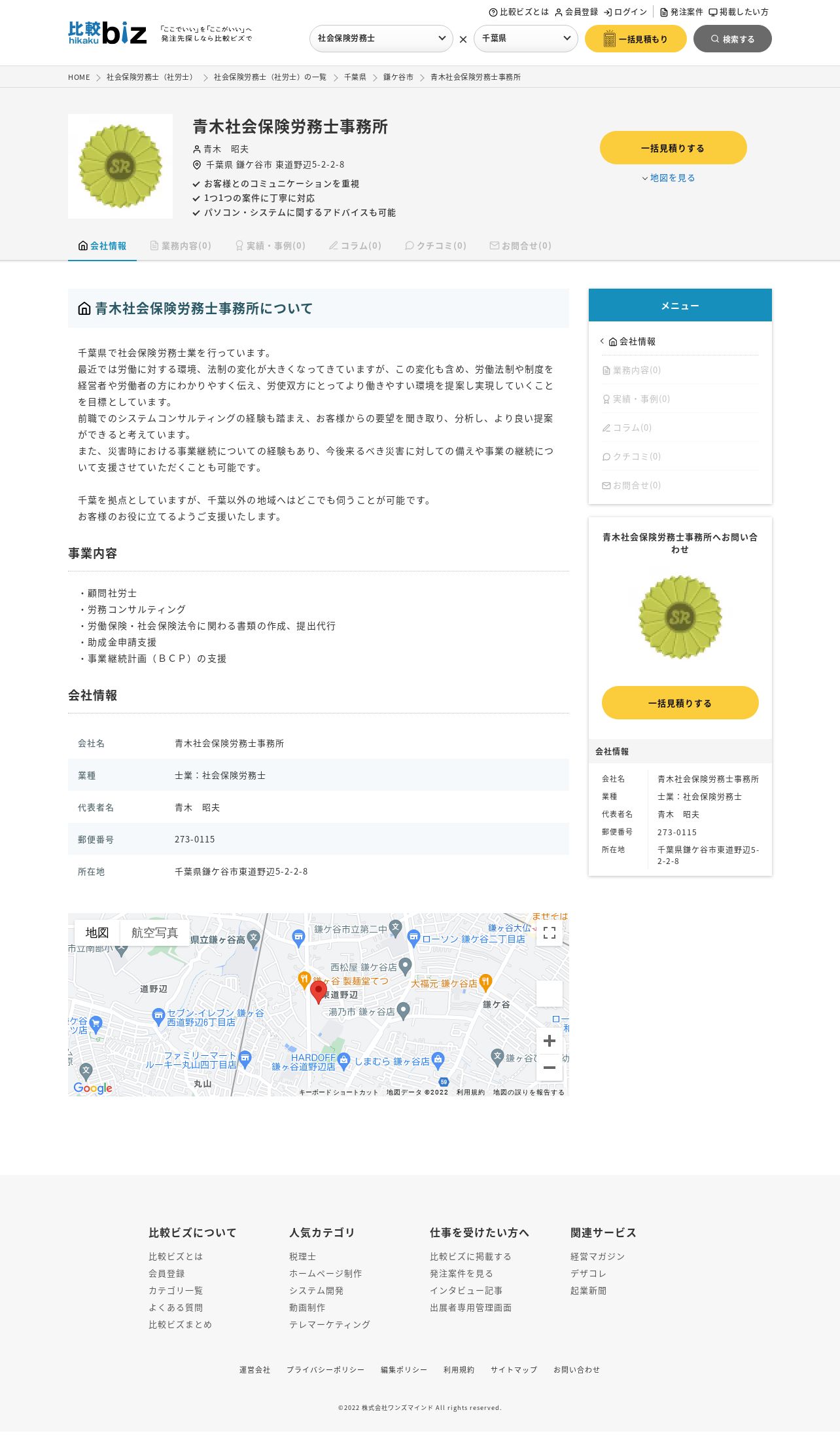This screenshot has width=840, height=1444.
Task: Expand 地図を見る link
Action: coord(669,178)
